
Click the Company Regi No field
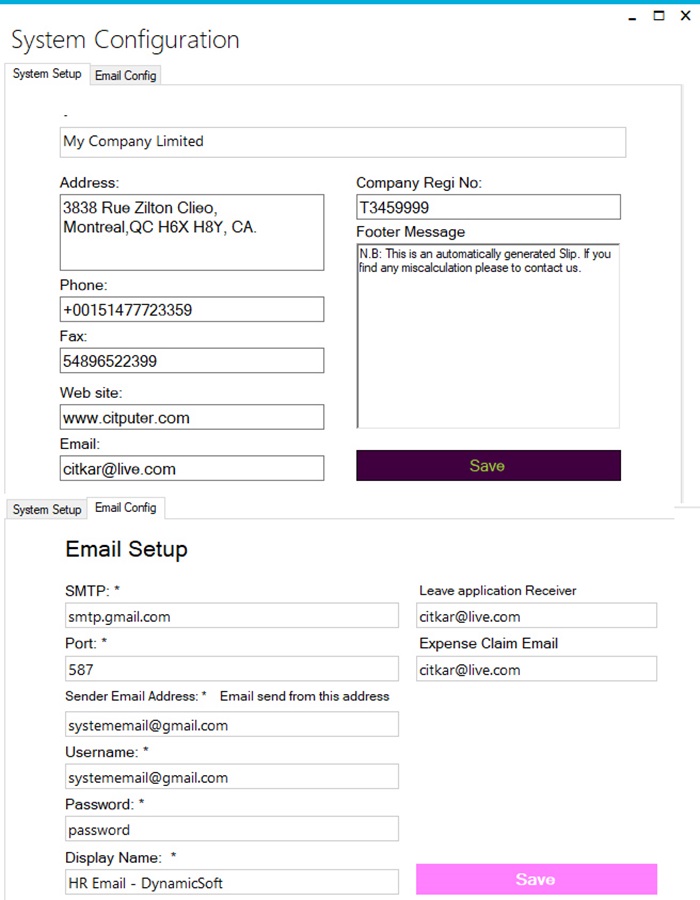pos(488,207)
